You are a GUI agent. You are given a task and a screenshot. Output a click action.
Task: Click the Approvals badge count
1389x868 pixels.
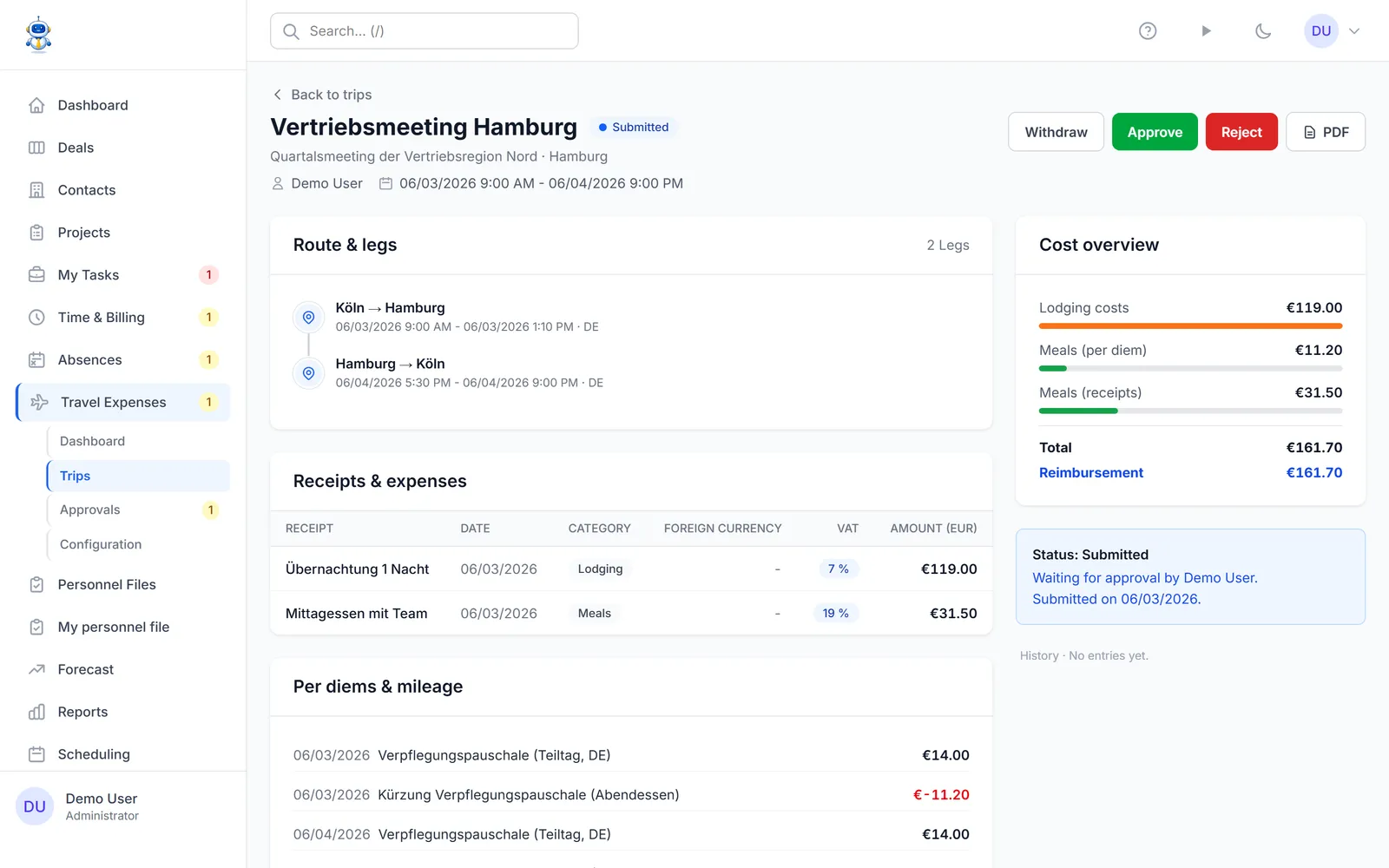[210, 510]
